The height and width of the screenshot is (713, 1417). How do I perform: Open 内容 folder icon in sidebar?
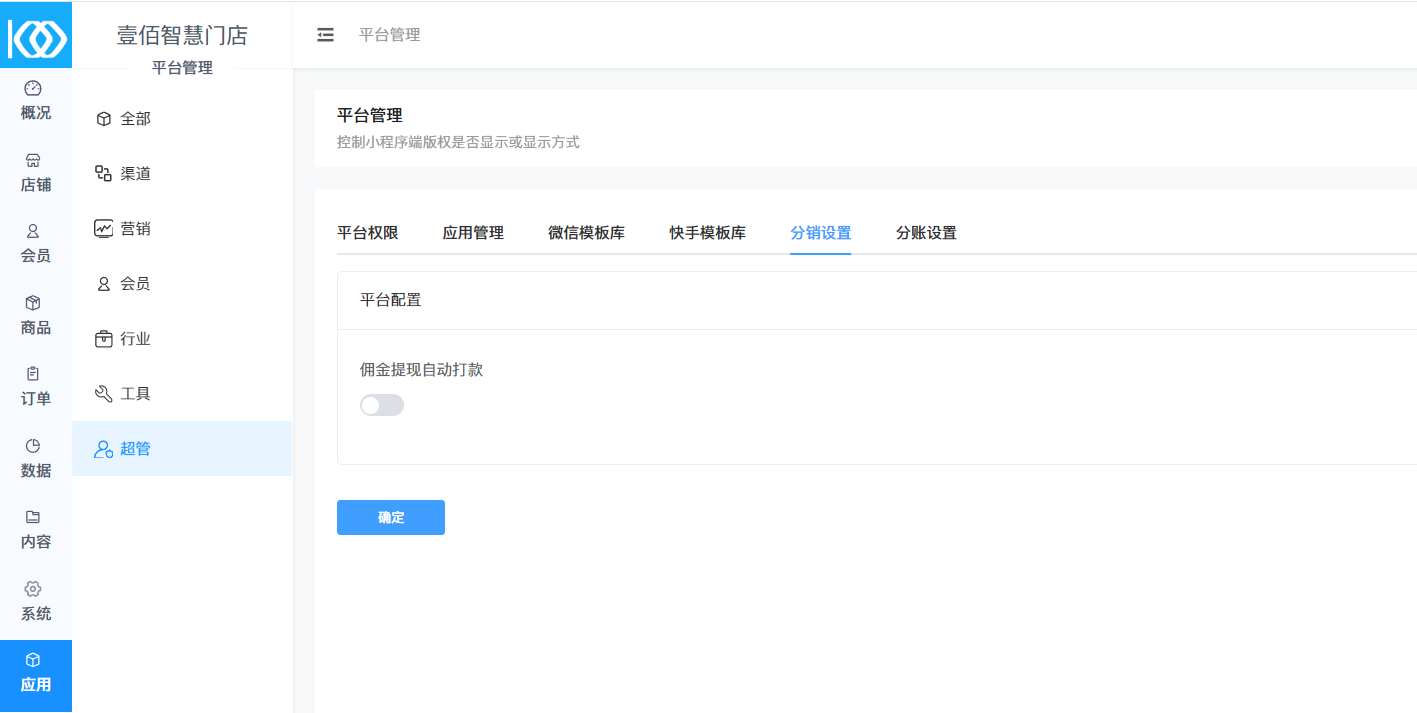pos(33,517)
